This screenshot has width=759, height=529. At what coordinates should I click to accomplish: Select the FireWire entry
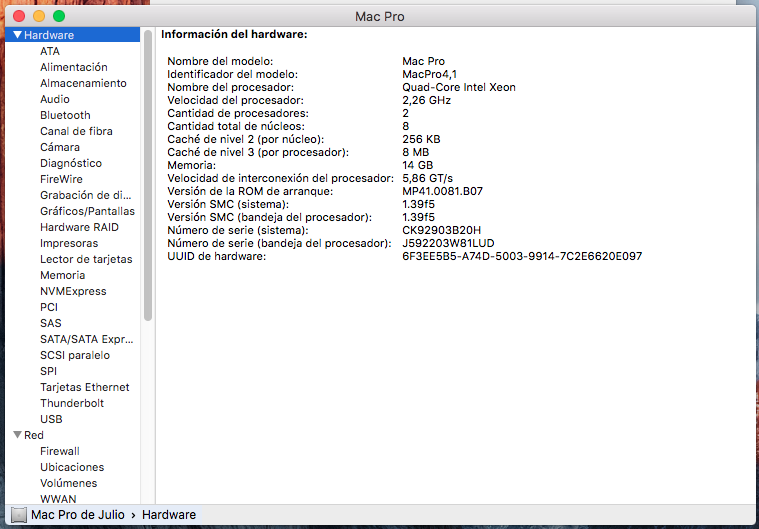coord(61,179)
